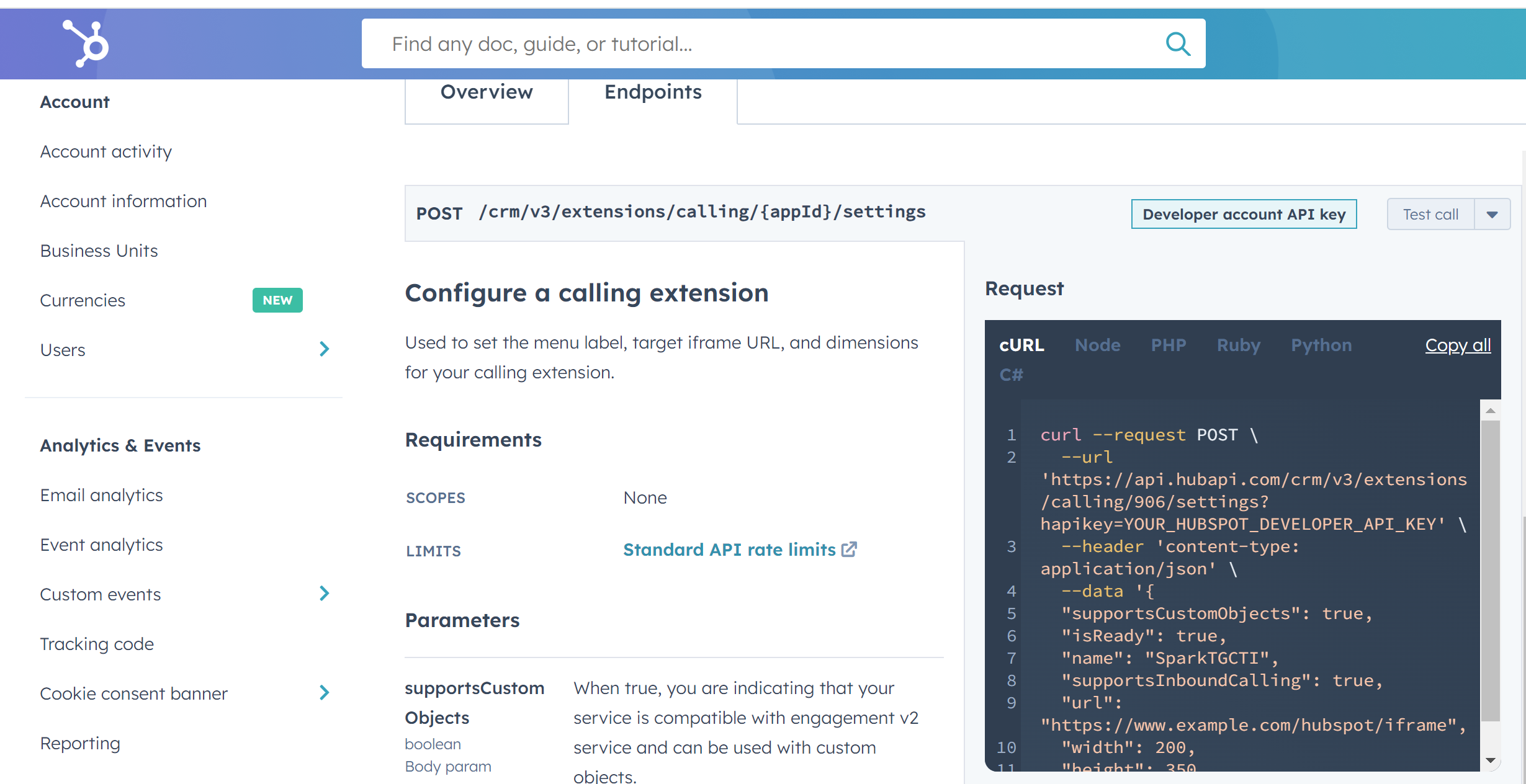1526x784 pixels.
Task: Show the Python code sample
Action: (1321, 345)
